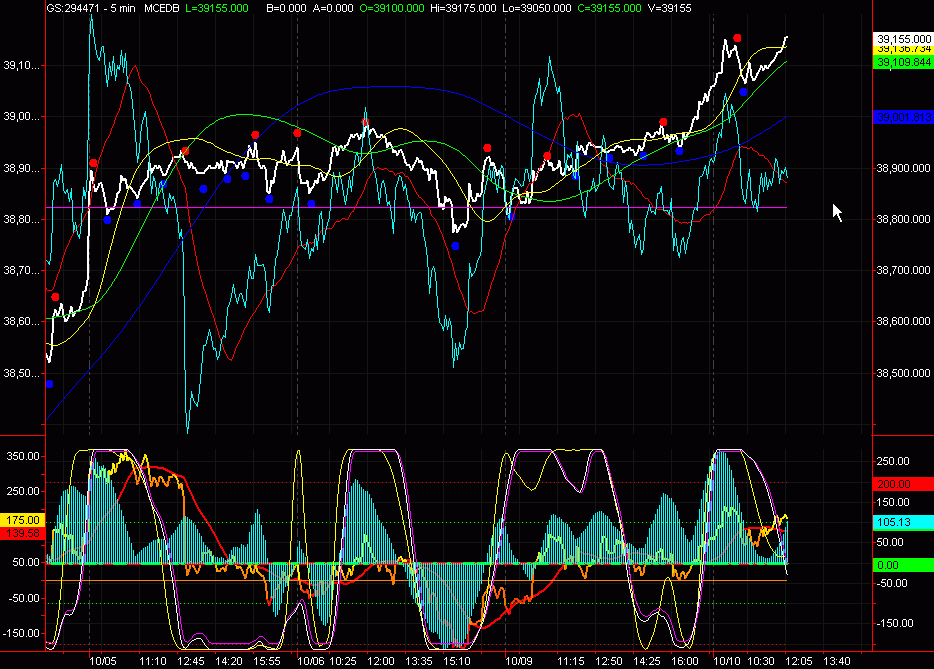Viewport: 934px width, 669px height.
Task: Click the V=39155 volume value
Action: click(x=669, y=8)
